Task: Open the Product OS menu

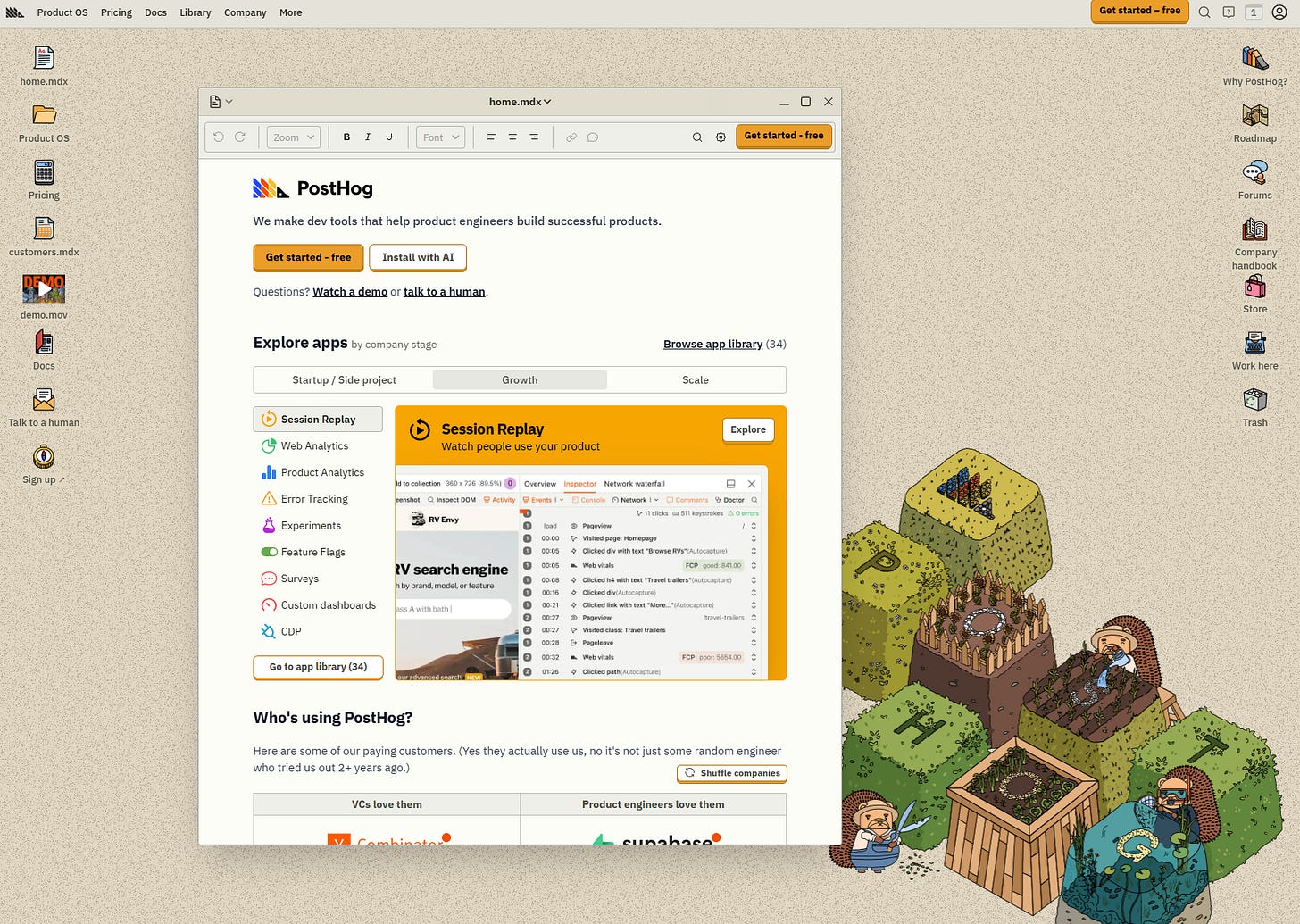Action: point(62,12)
